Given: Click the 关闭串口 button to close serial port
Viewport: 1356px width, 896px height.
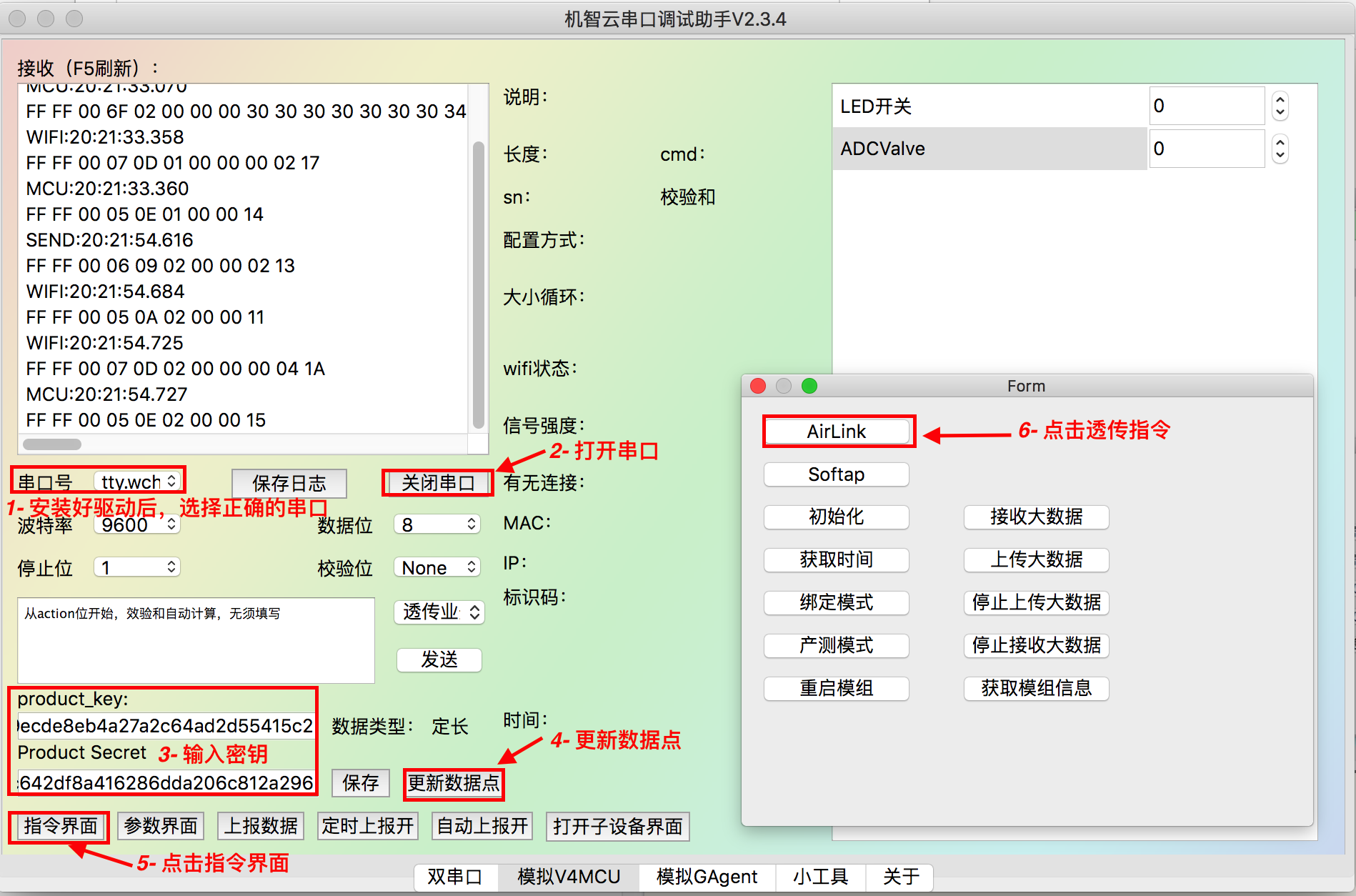Looking at the screenshot, I should click(x=437, y=482).
